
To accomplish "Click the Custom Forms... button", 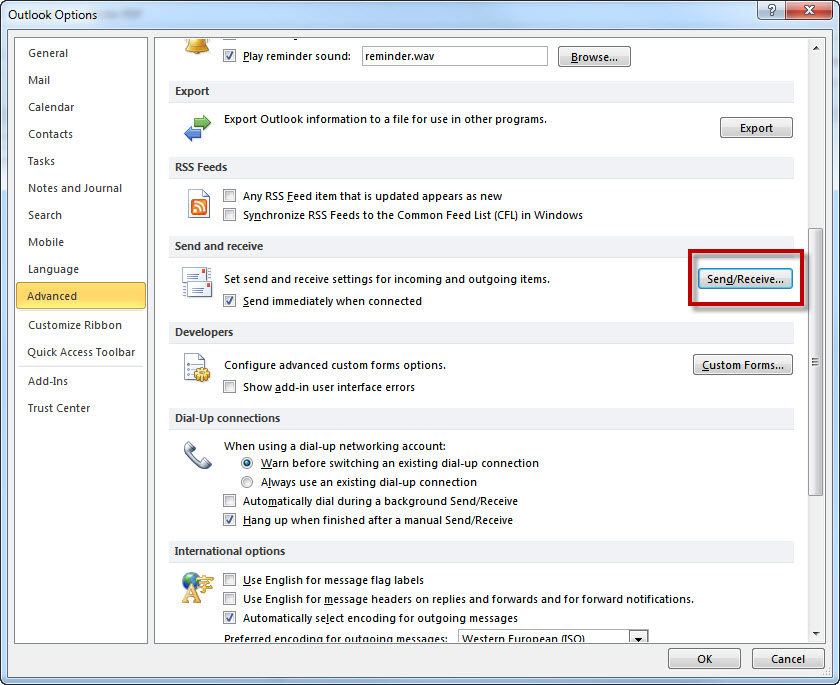I will click(742, 365).
